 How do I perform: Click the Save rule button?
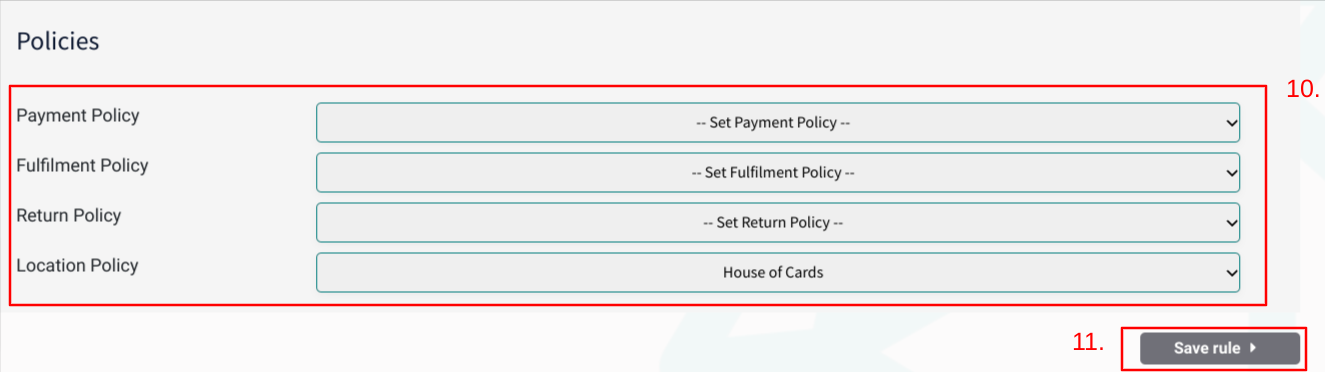1220,348
